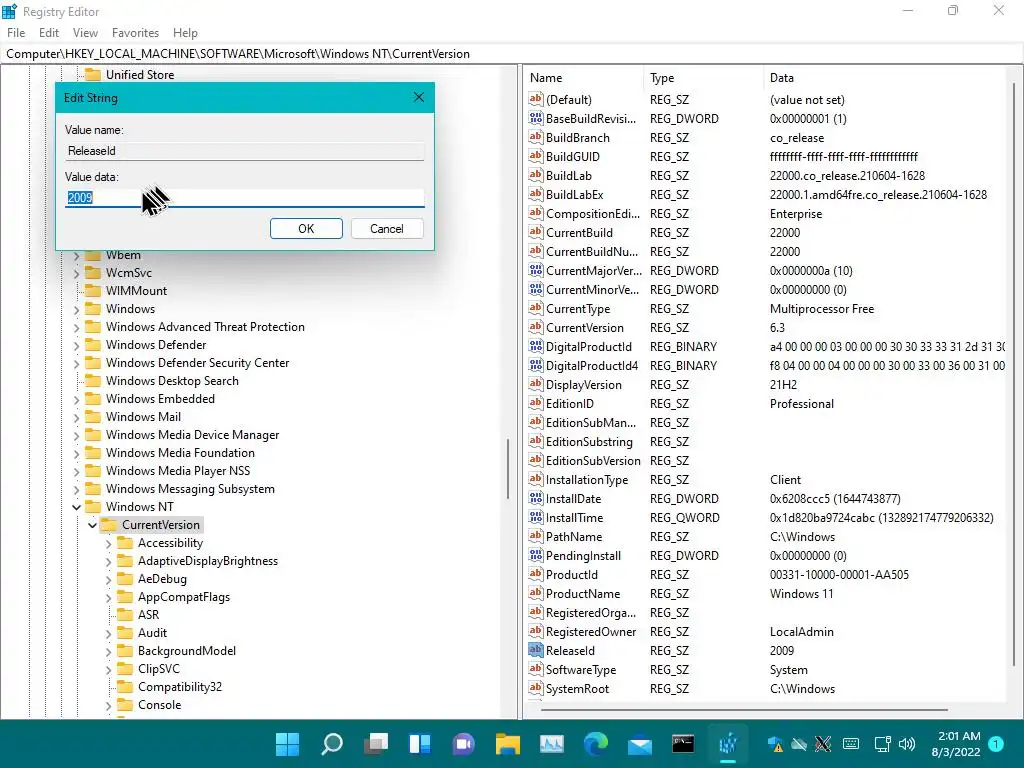Click the AeDebug folder icon

pos(125,579)
